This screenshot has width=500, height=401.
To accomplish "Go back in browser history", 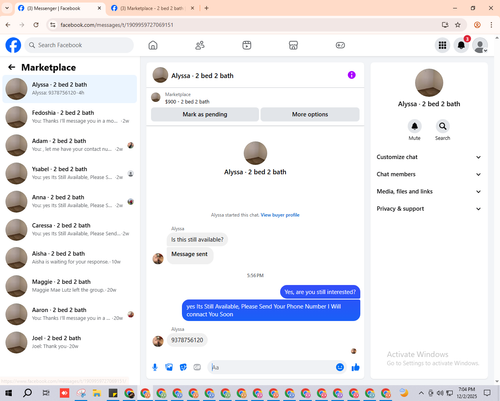I will [x=8, y=25].
